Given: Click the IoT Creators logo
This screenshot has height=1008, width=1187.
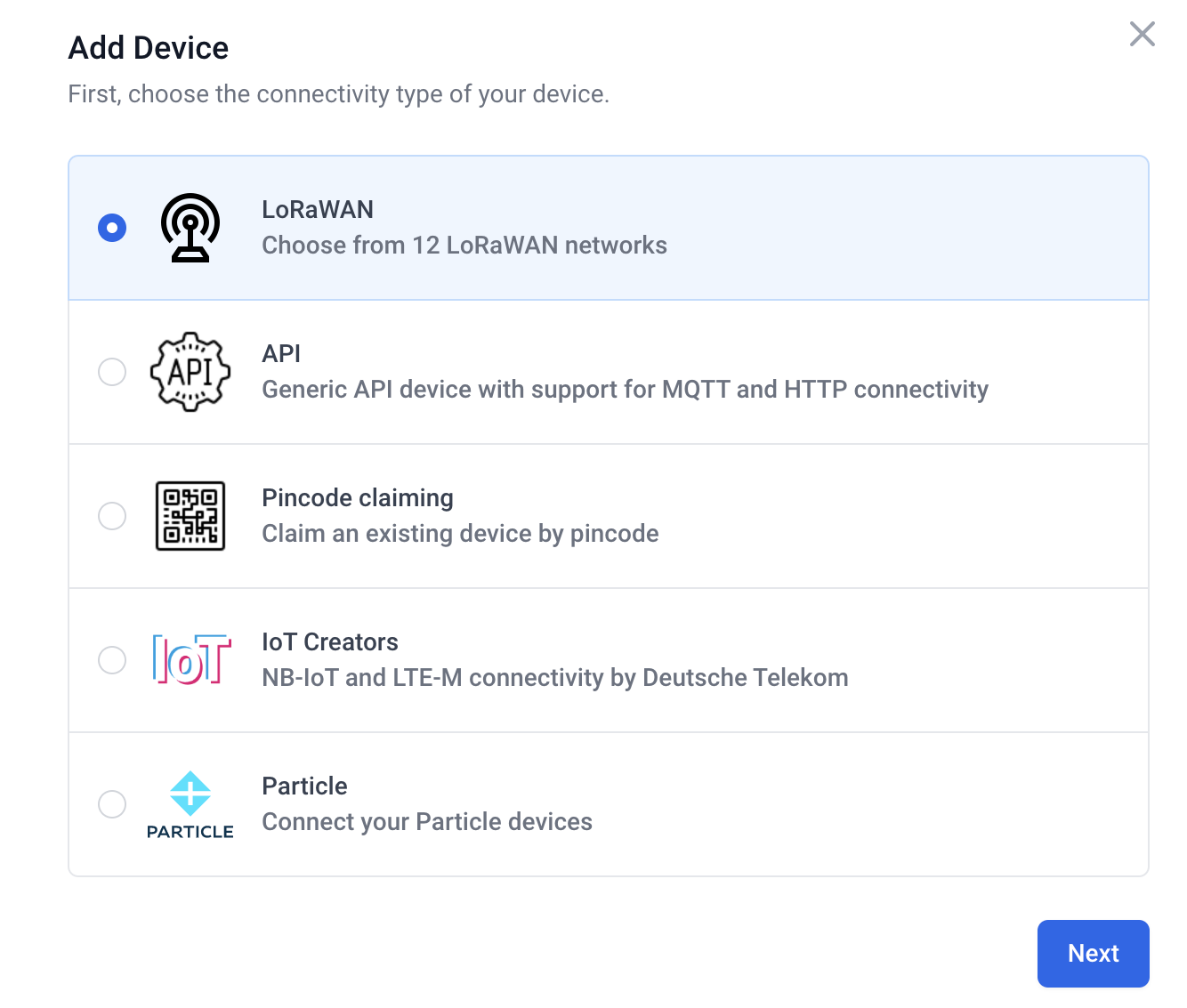Looking at the screenshot, I should point(191,659).
